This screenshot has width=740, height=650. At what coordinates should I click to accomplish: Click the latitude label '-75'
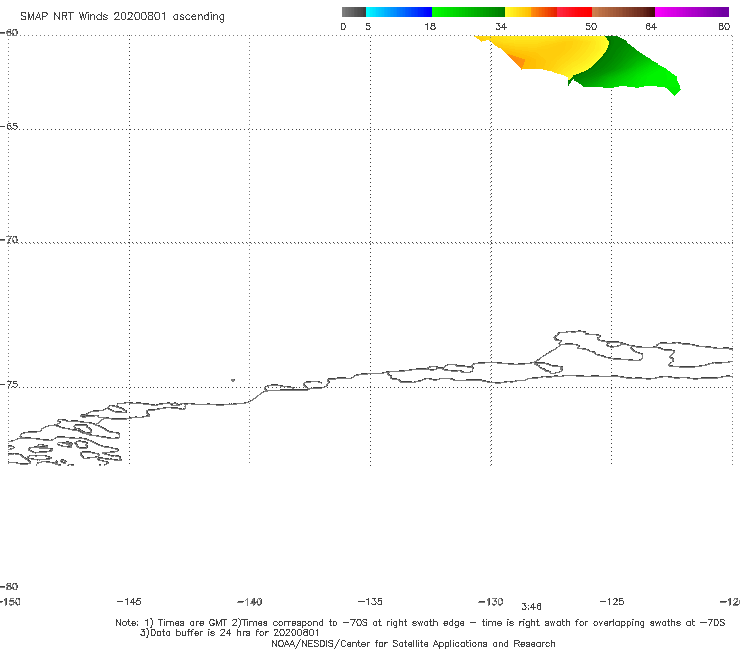coord(9,385)
